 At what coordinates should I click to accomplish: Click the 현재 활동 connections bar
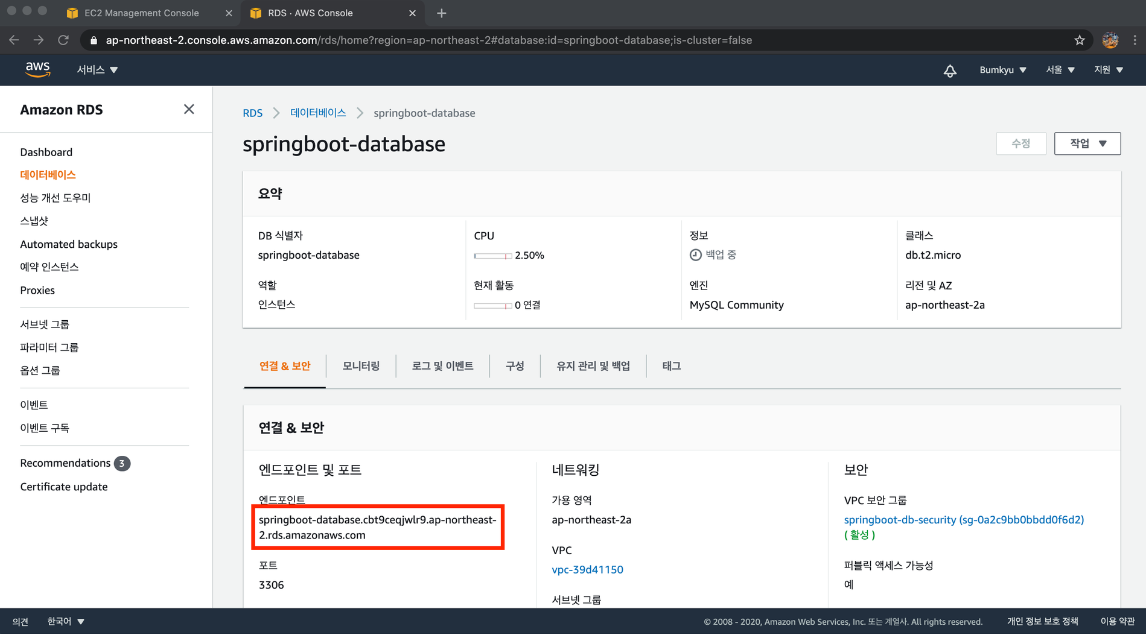tap(493, 306)
